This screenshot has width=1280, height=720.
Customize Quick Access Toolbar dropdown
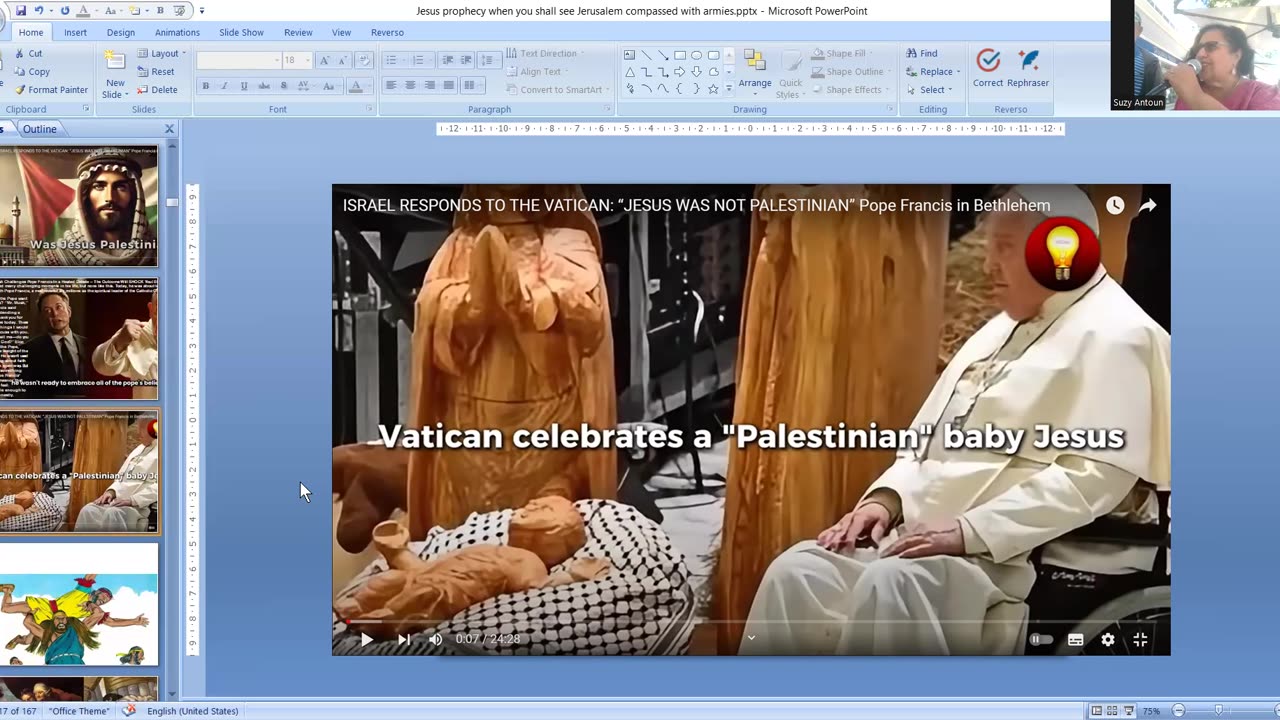click(201, 11)
